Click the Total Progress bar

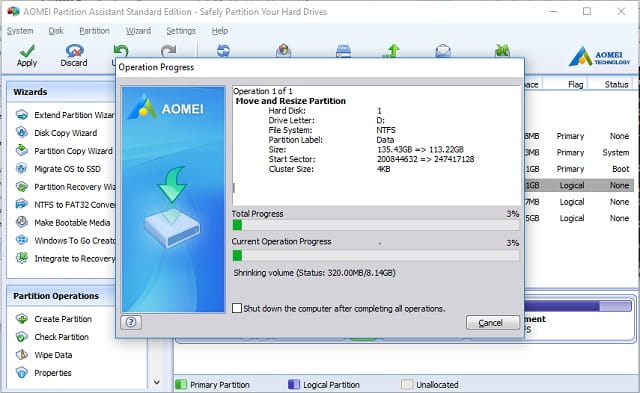376,225
